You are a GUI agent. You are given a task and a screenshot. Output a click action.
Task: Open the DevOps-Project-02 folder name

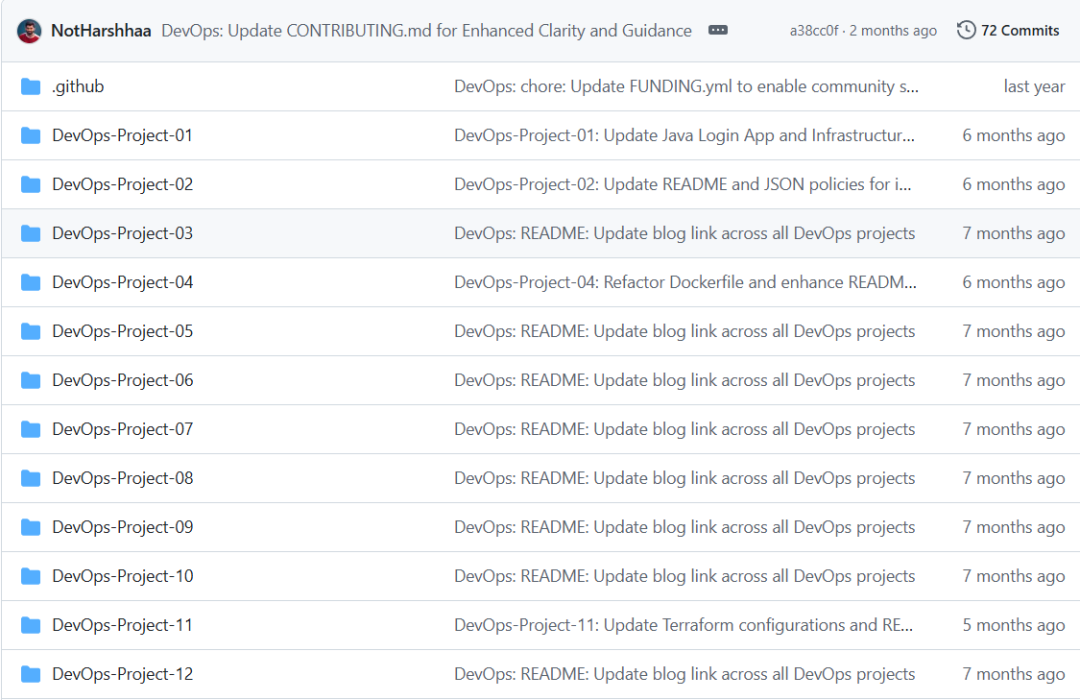pos(123,185)
